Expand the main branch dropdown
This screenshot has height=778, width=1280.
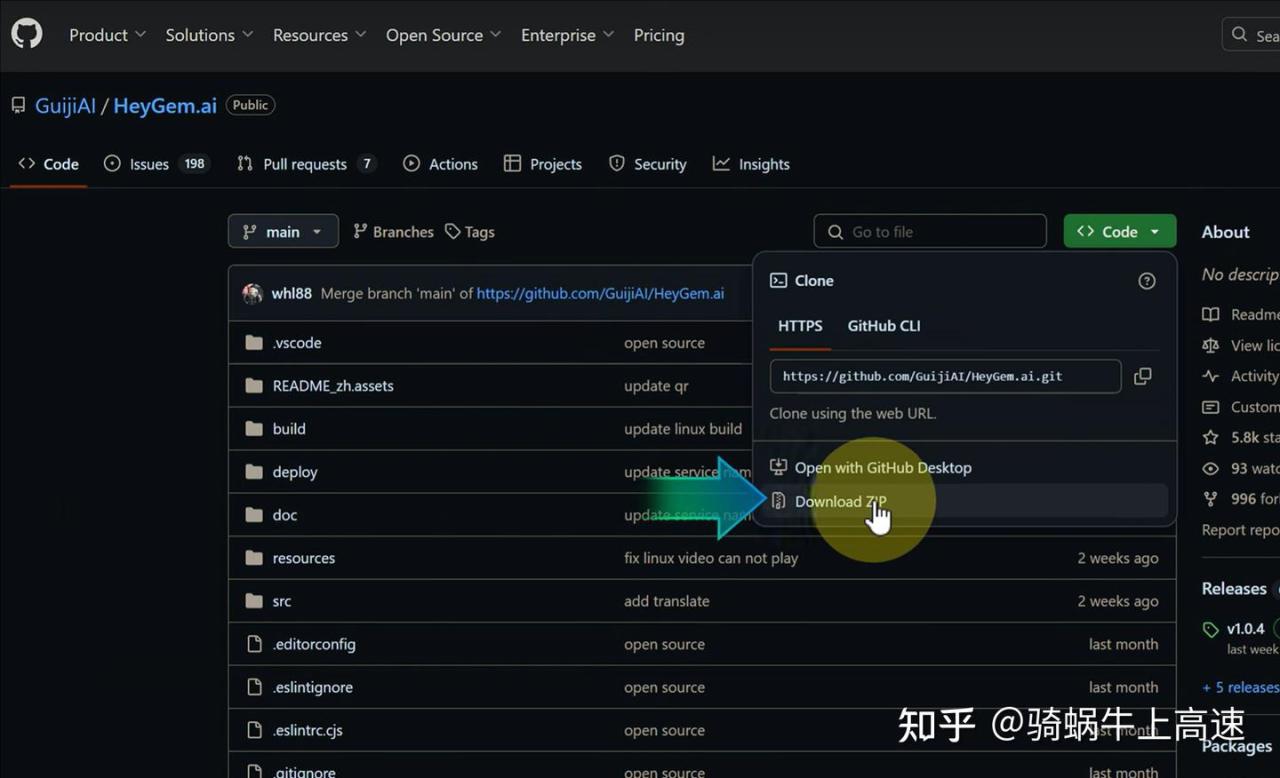(283, 231)
